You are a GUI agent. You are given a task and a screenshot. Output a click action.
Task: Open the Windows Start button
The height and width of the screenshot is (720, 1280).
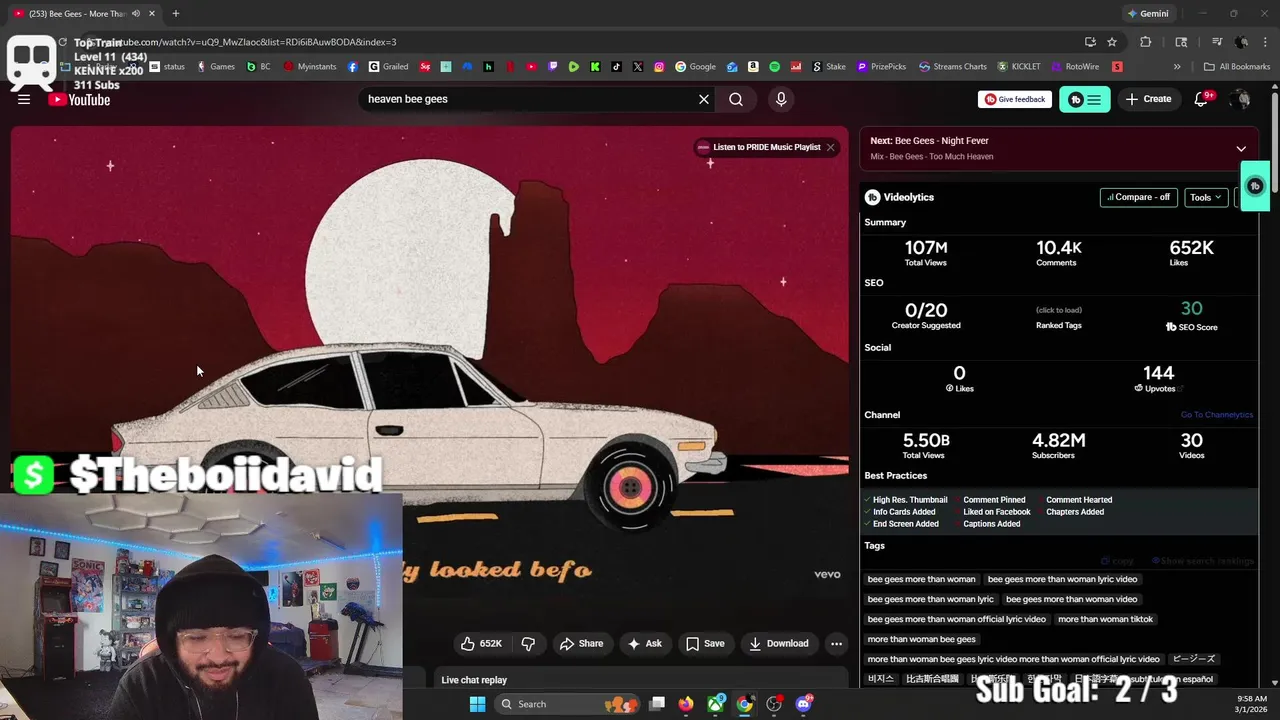[x=478, y=704]
